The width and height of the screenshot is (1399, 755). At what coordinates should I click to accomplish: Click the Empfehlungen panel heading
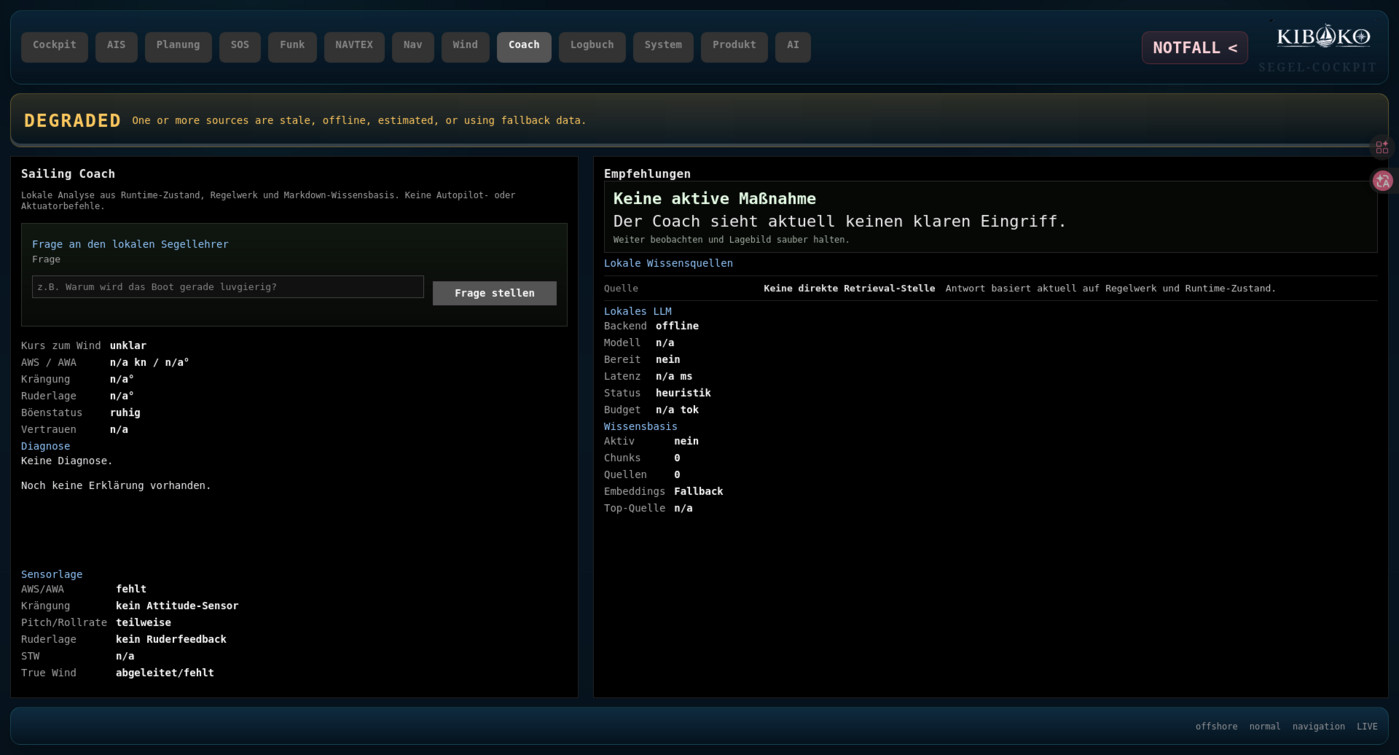[647, 174]
